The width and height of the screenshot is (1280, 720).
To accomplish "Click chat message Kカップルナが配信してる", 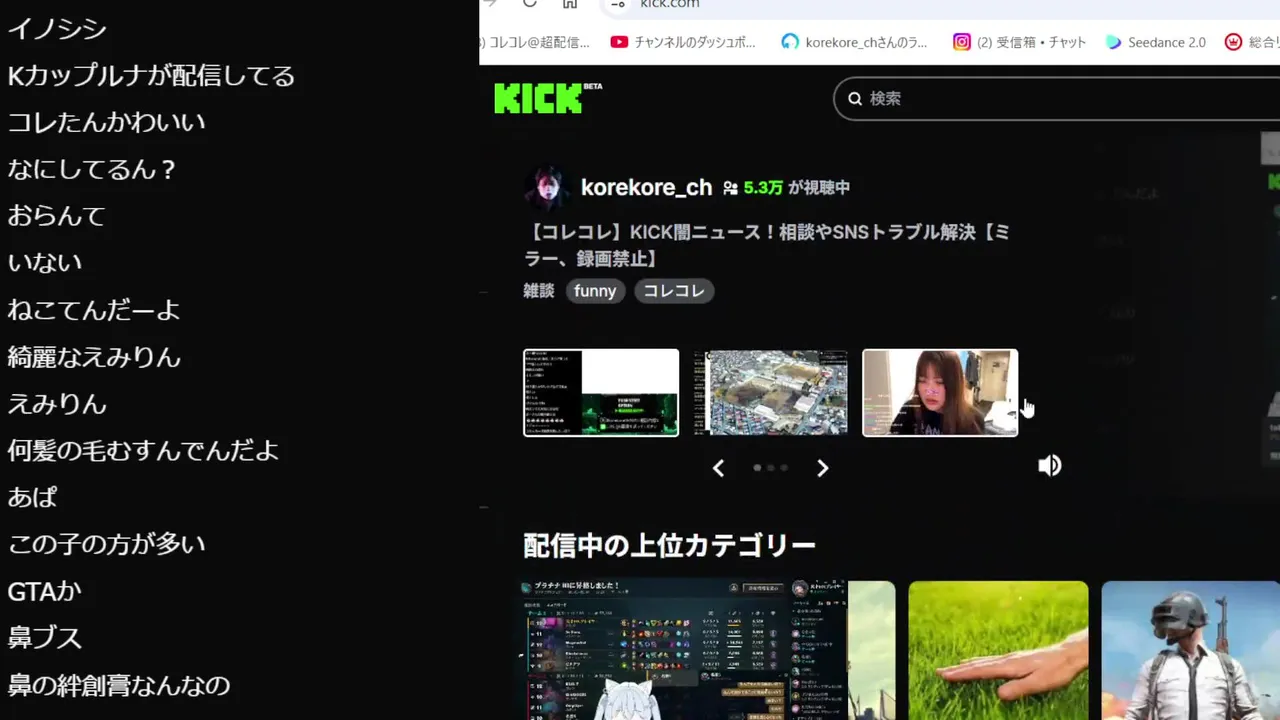I will pos(151,75).
